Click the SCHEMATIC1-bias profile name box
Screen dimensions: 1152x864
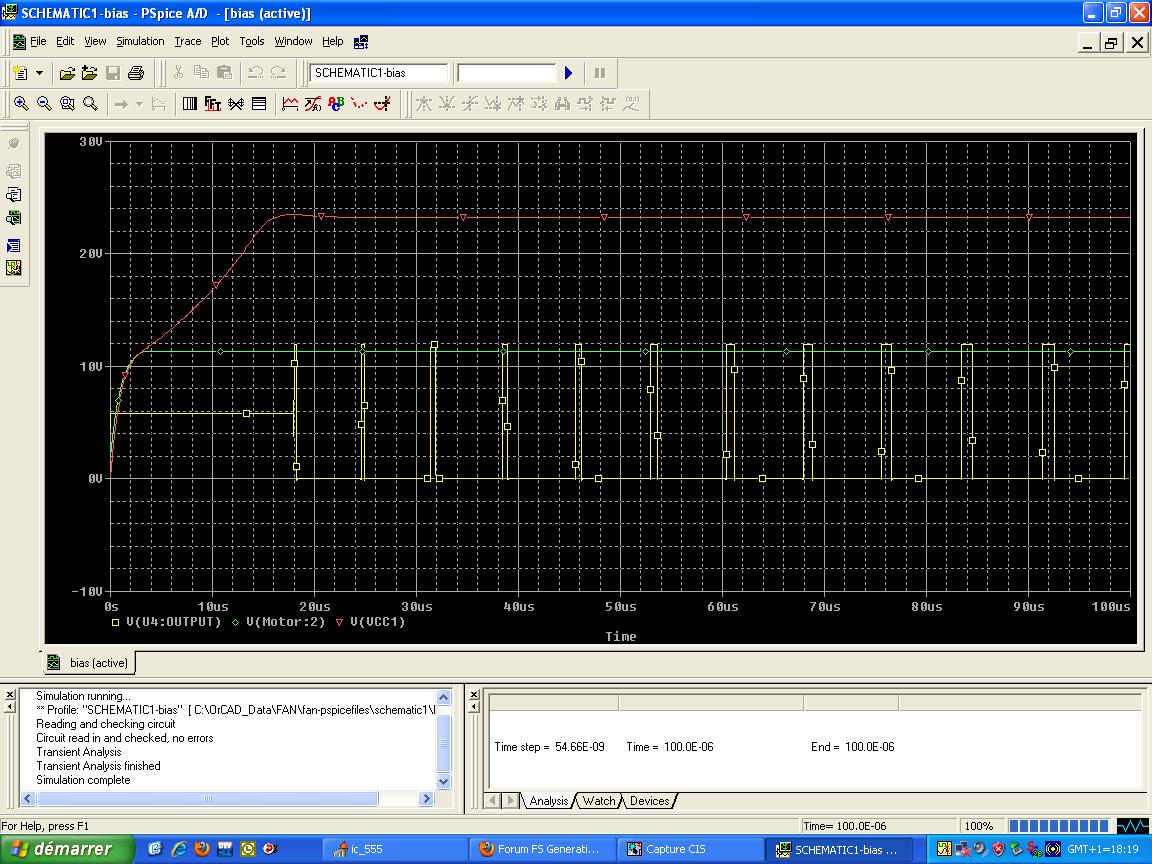pos(378,73)
